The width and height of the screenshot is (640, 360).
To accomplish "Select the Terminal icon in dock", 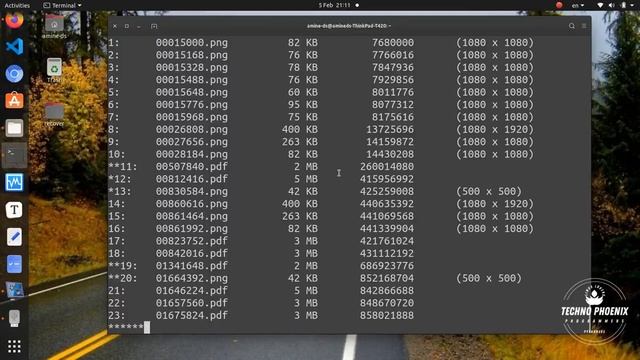I will [x=14, y=155].
